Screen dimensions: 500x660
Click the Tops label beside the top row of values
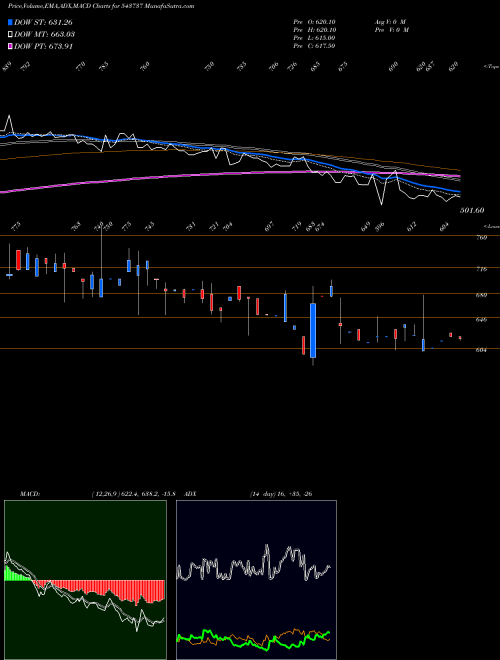coord(491,67)
